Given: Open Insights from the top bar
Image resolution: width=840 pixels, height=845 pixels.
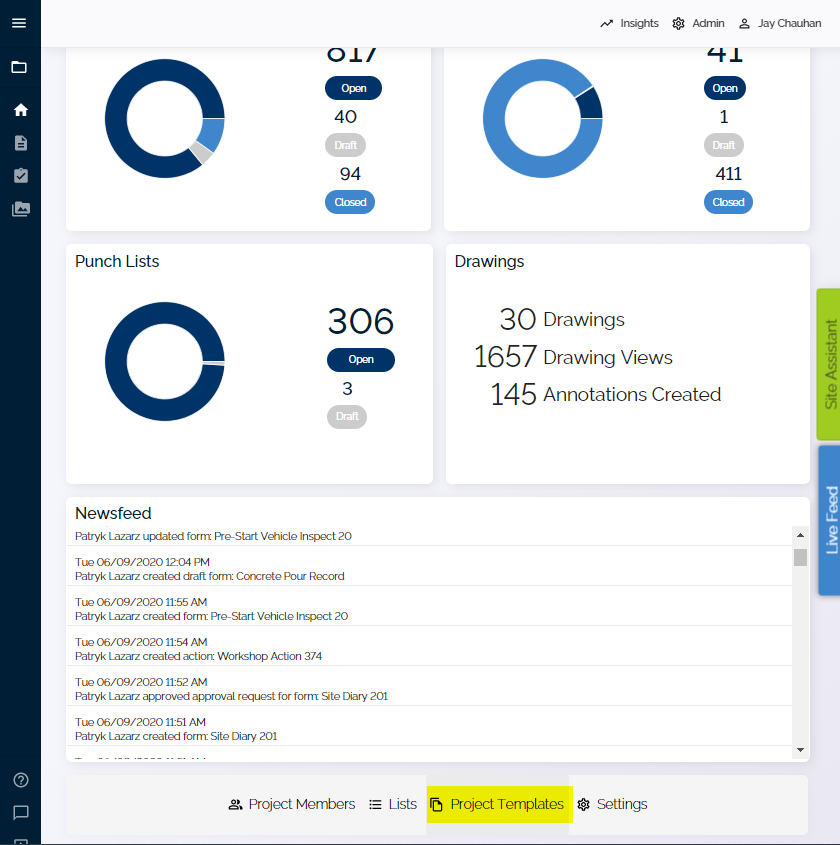Looking at the screenshot, I should click(x=628, y=23).
